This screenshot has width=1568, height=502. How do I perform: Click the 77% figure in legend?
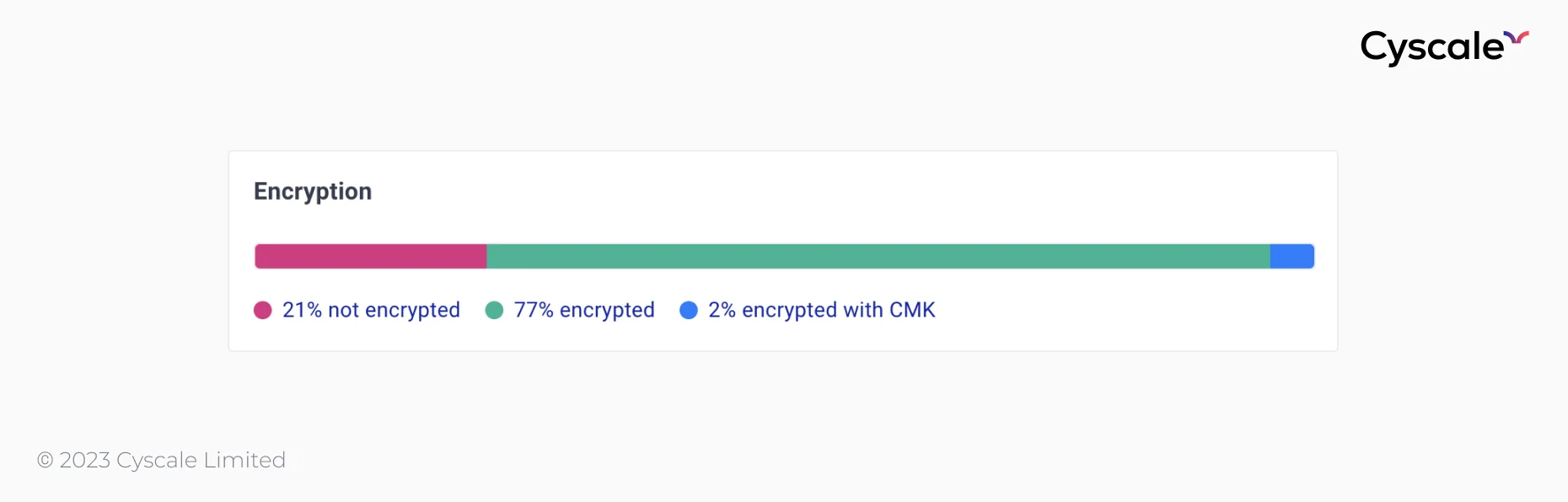coord(534,310)
